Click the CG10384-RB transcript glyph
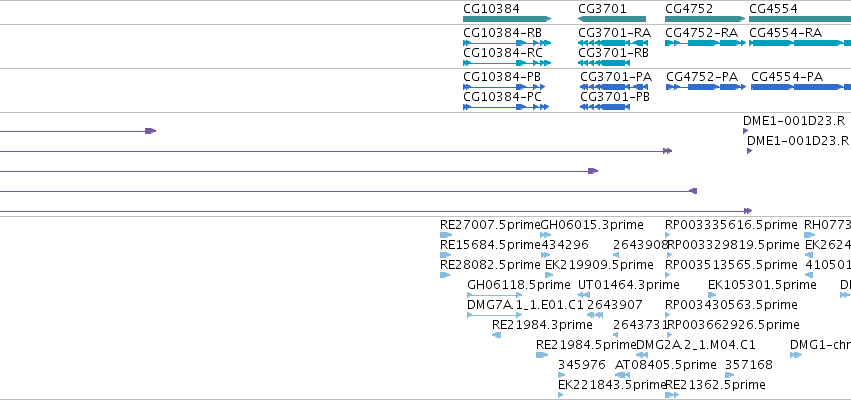The image size is (851, 400). point(507,43)
